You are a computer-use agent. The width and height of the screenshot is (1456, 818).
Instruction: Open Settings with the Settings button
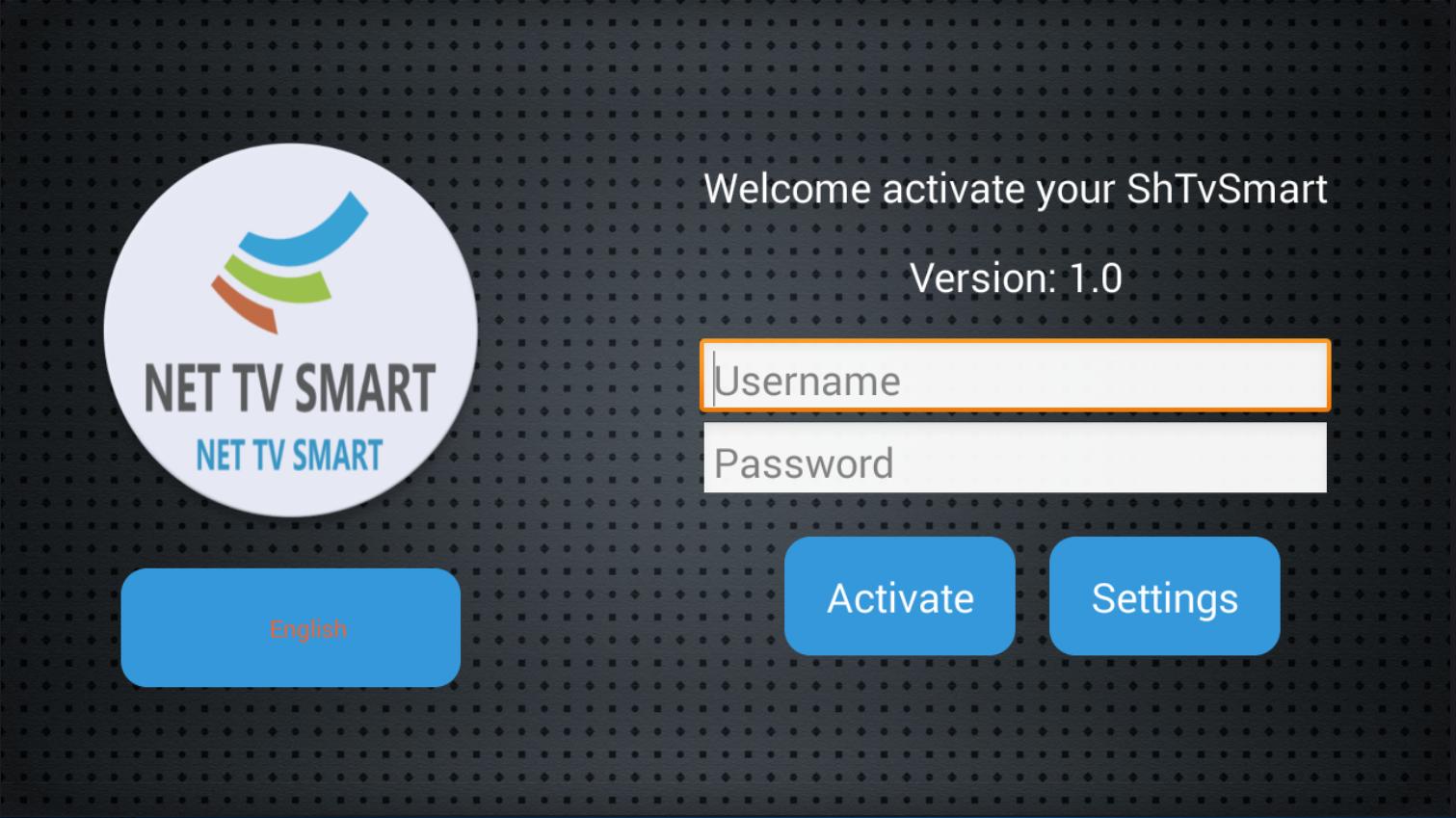(1164, 596)
